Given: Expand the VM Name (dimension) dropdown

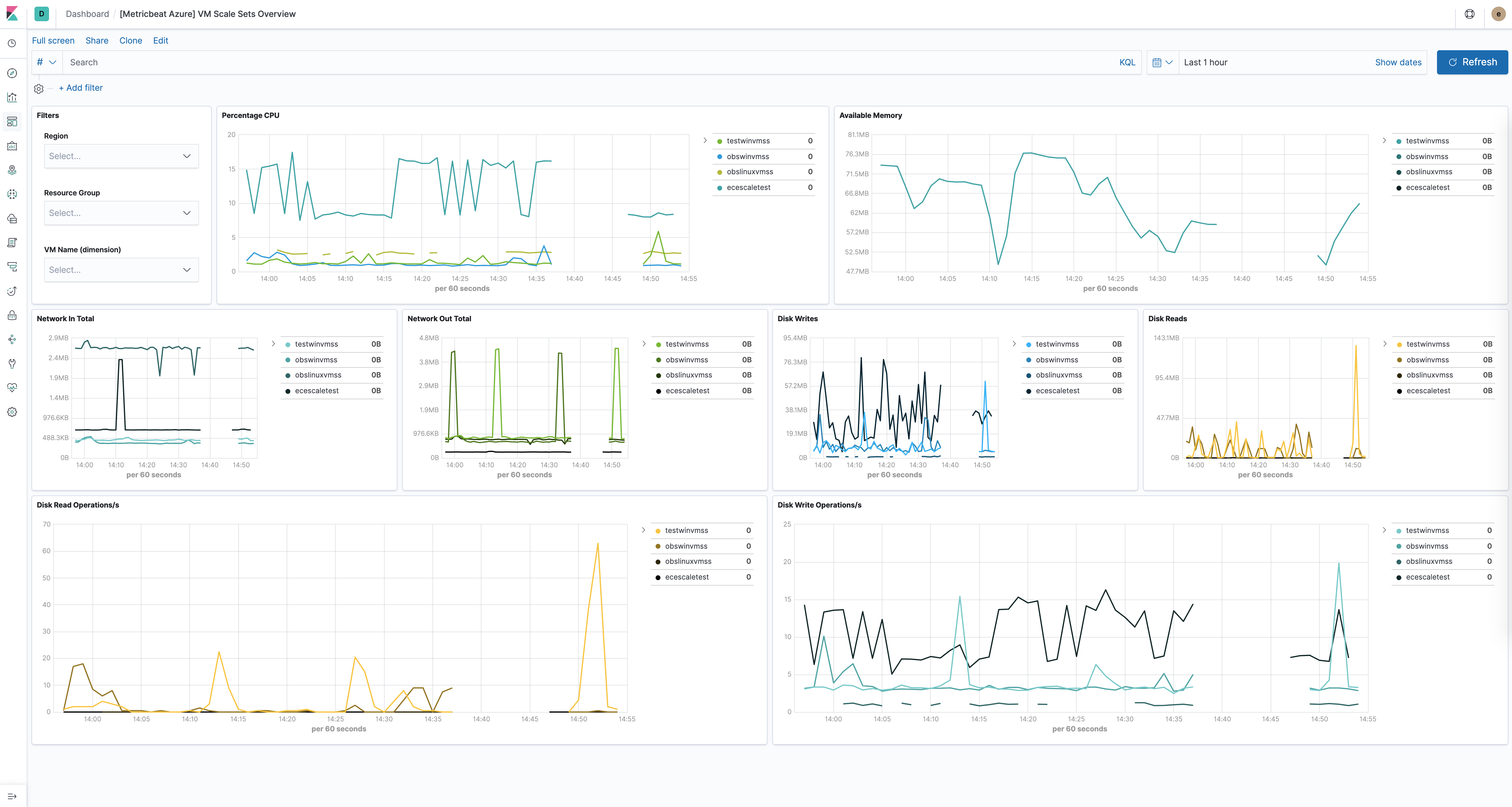Looking at the screenshot, I should click(121, 270).
